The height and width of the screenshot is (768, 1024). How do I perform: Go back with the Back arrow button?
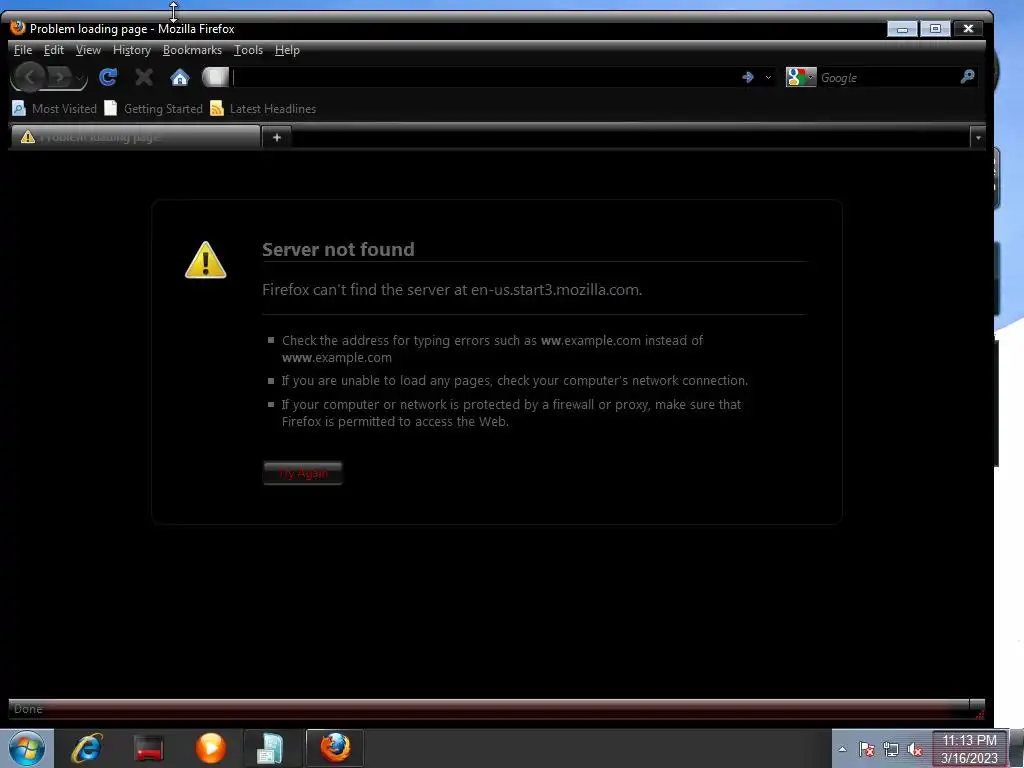[29, 78]
